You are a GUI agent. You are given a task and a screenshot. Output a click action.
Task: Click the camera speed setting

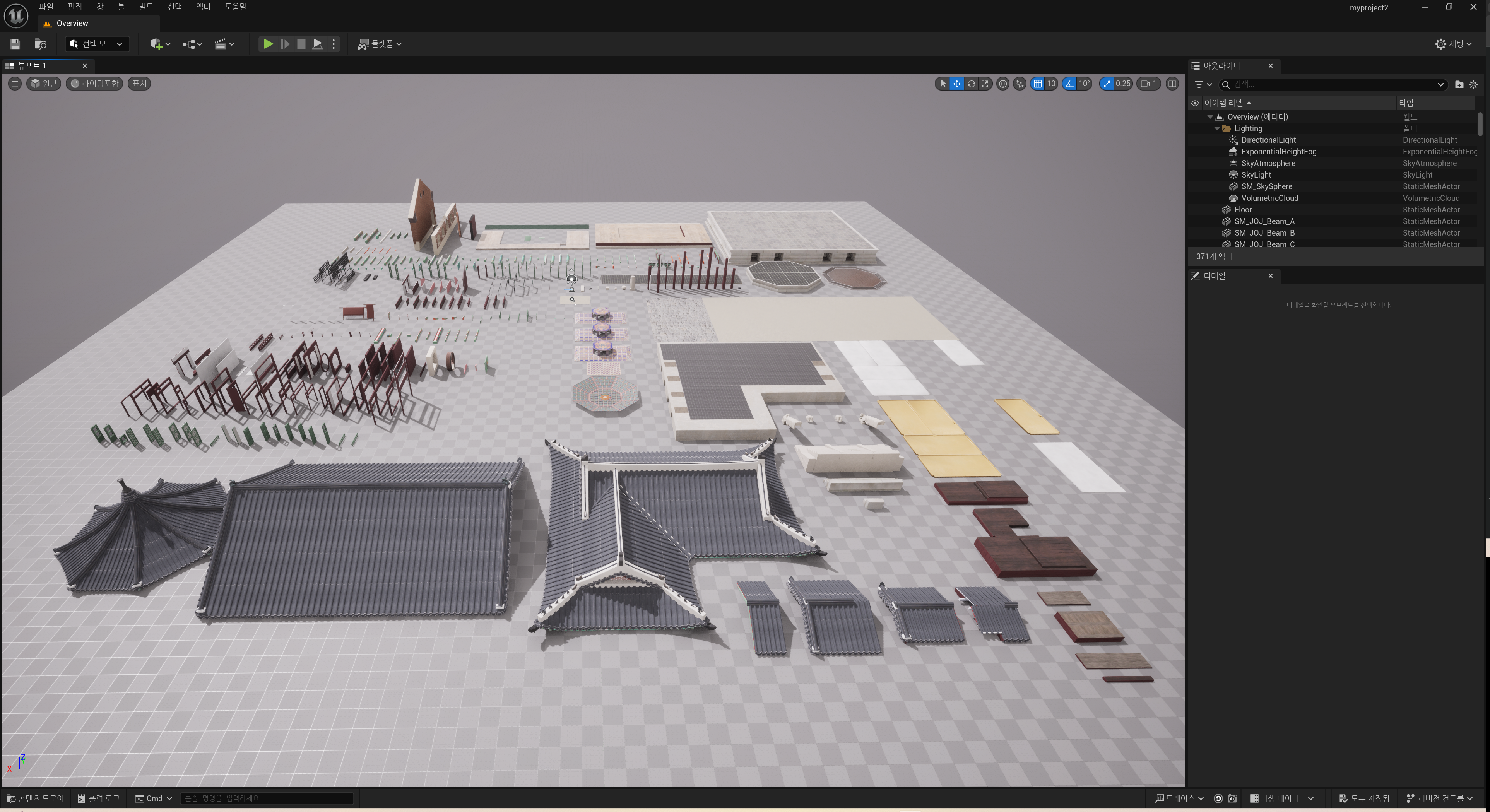tap(1149, 84)
